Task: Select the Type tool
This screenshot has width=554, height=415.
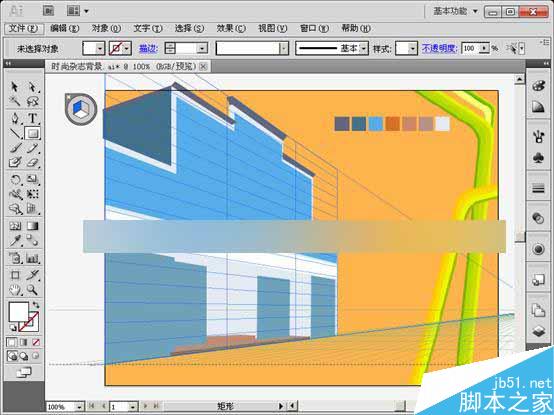Action: [x=33, y=118]
